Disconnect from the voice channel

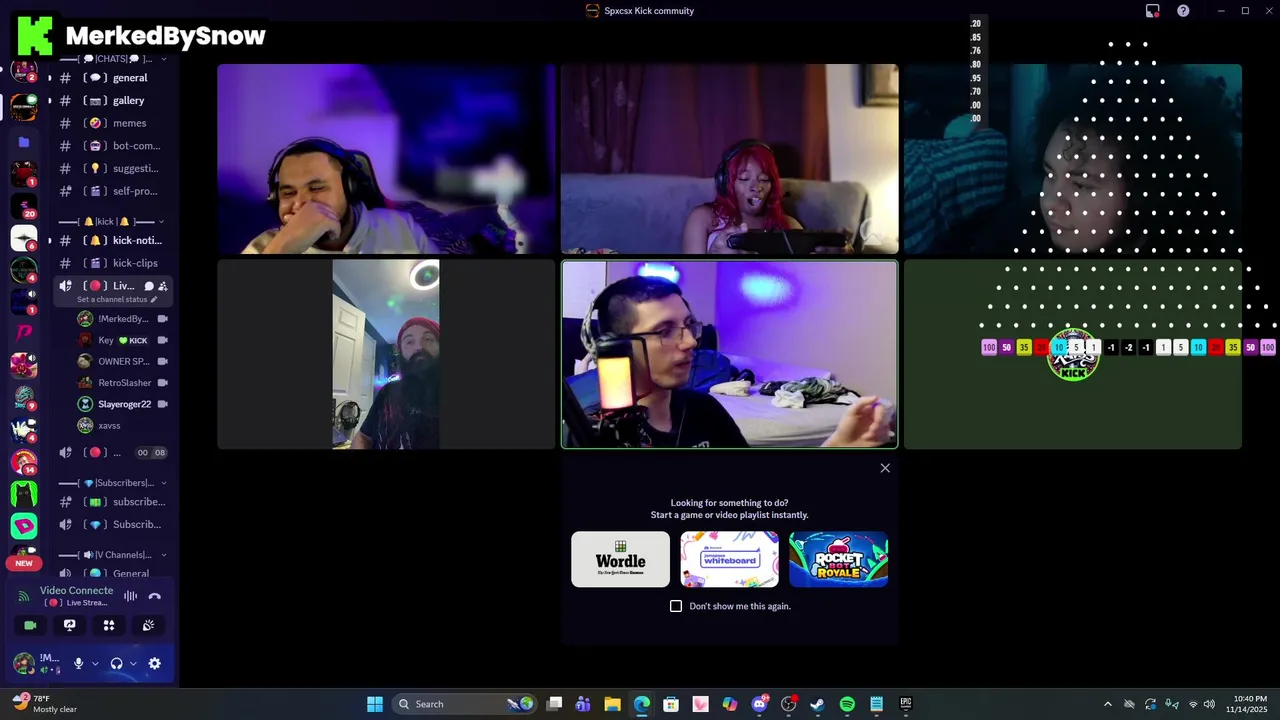[x=155, y=596]
